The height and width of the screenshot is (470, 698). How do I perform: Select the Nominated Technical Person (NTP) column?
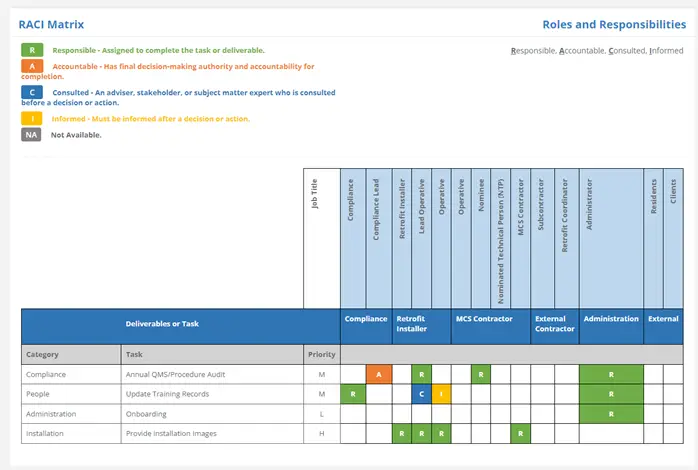click(x=500, y=238)
